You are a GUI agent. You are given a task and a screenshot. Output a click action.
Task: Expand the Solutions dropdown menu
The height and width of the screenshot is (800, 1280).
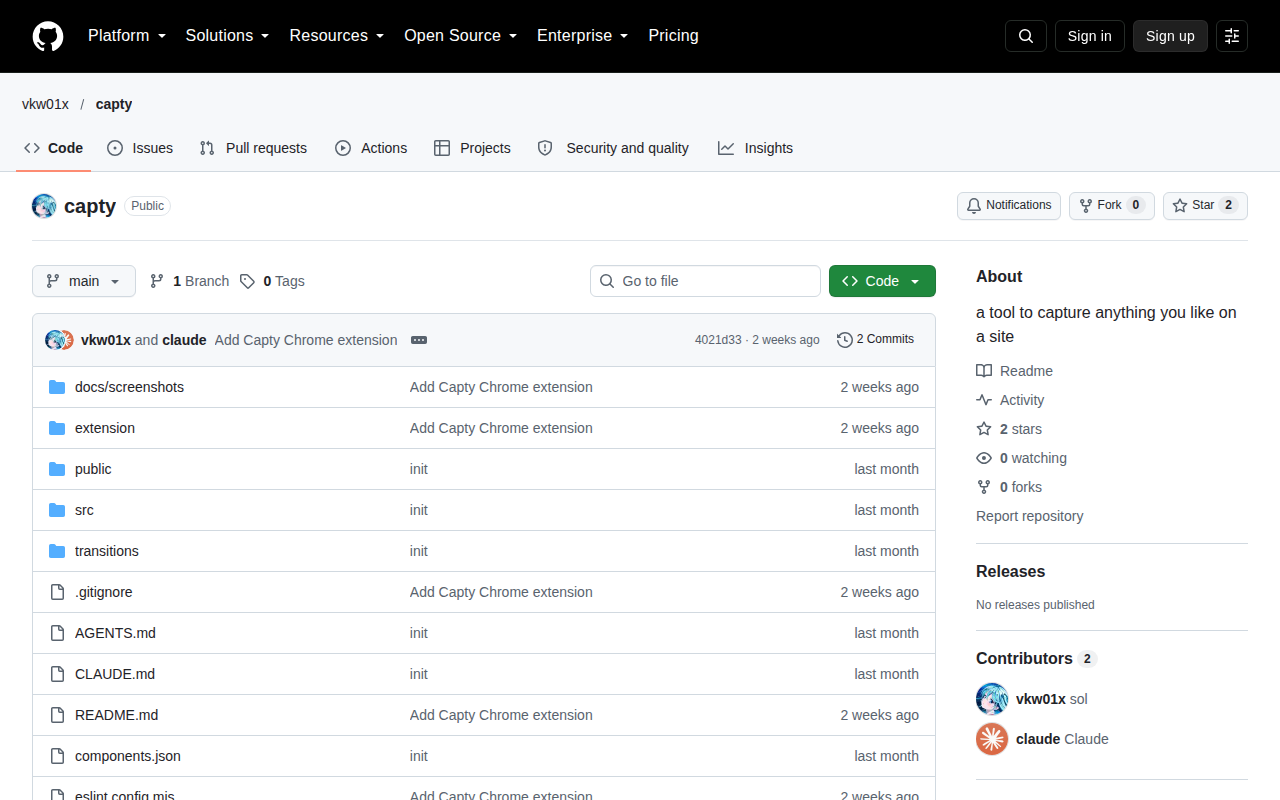click(227, 36)
